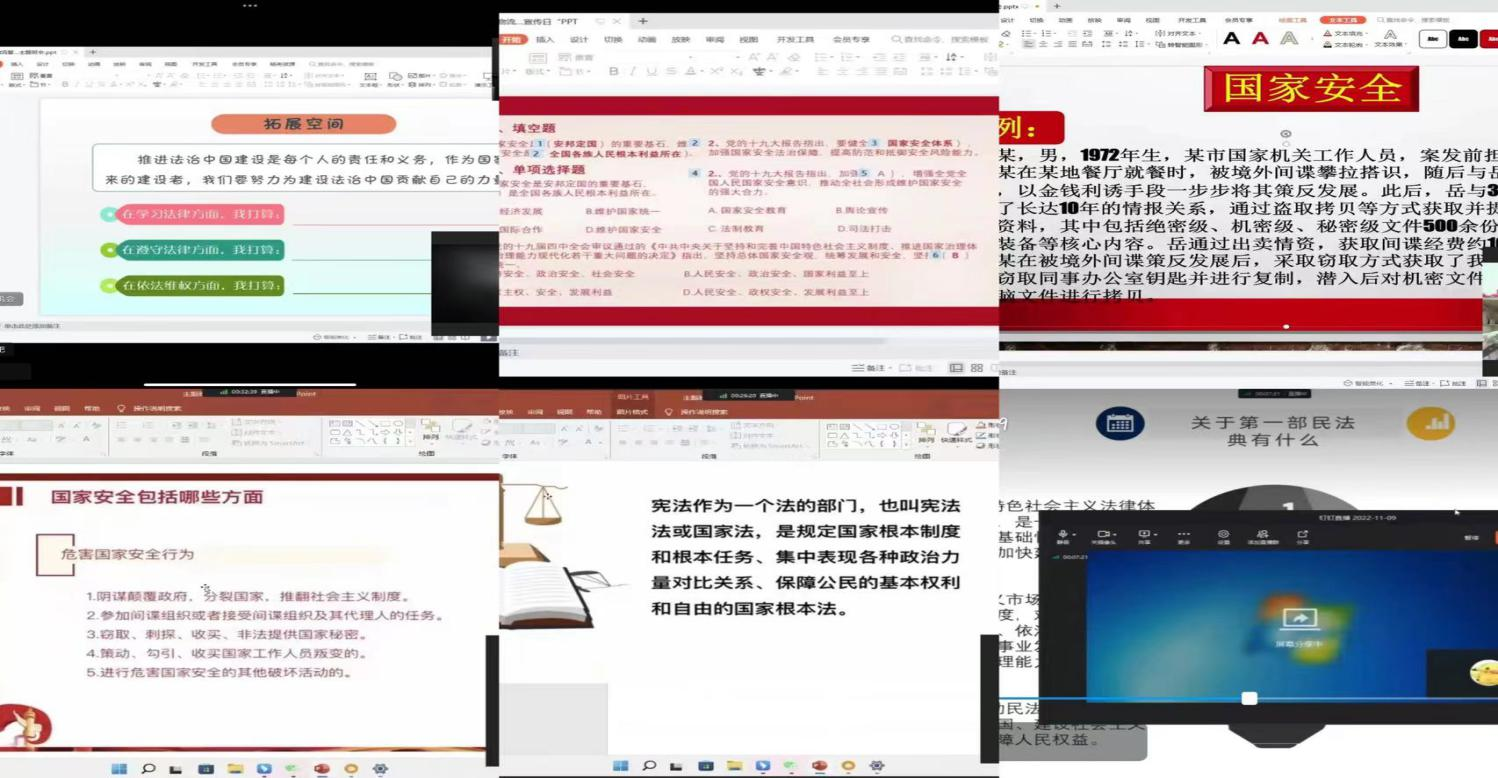Screen dimensions: 1498x778
Task: Click the blue calendar icon on the 民法典 slide
Action: 1120,423
